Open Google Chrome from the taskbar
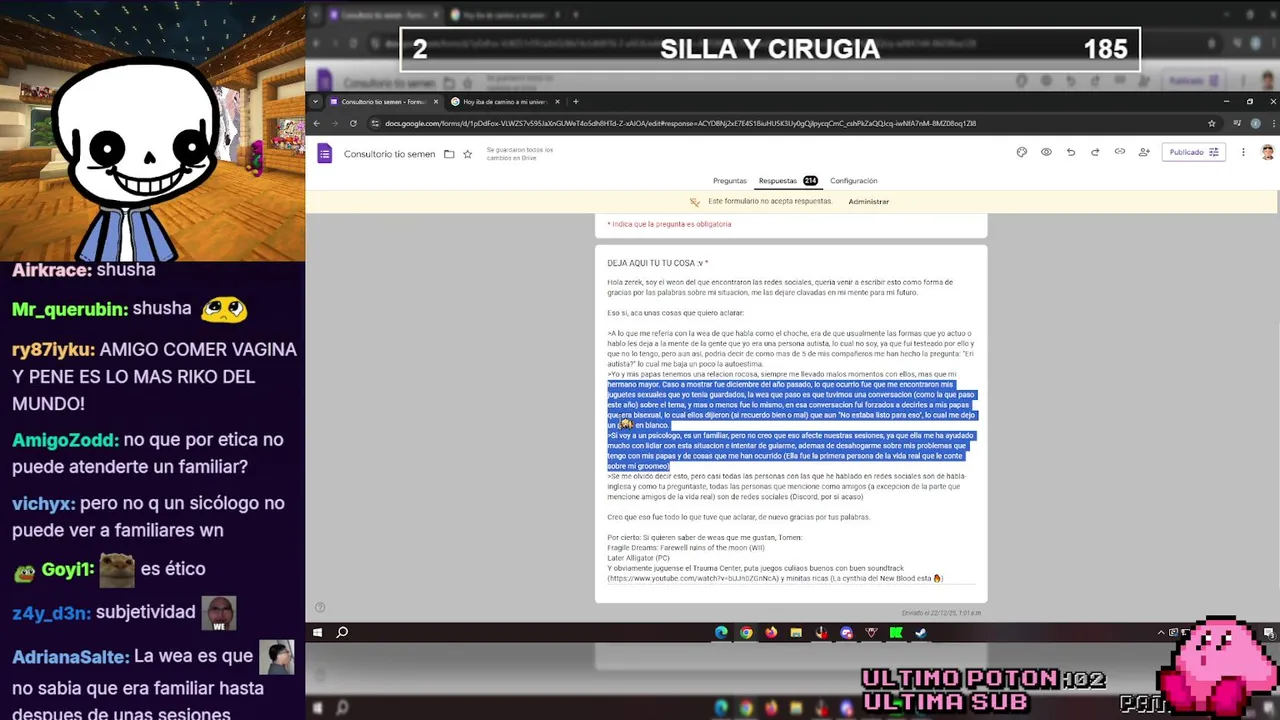1280x720 pixels. point(746,632)
